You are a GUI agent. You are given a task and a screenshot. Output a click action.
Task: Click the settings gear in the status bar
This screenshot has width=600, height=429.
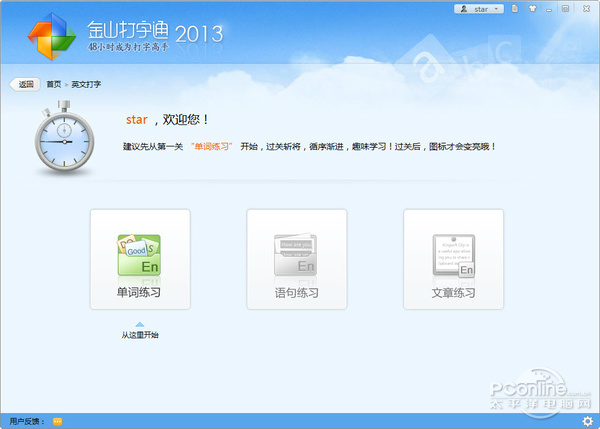[587, 421]
